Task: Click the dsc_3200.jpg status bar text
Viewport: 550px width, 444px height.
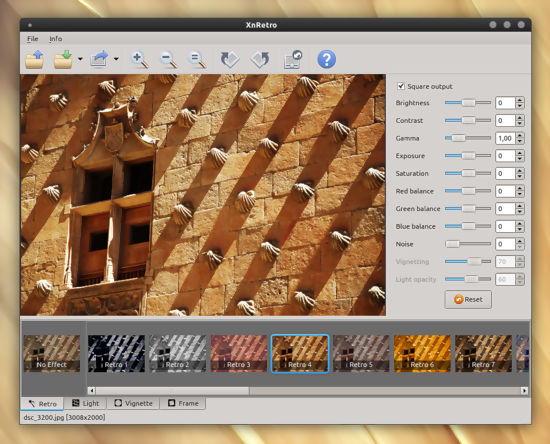Action: tap(64, 417)
